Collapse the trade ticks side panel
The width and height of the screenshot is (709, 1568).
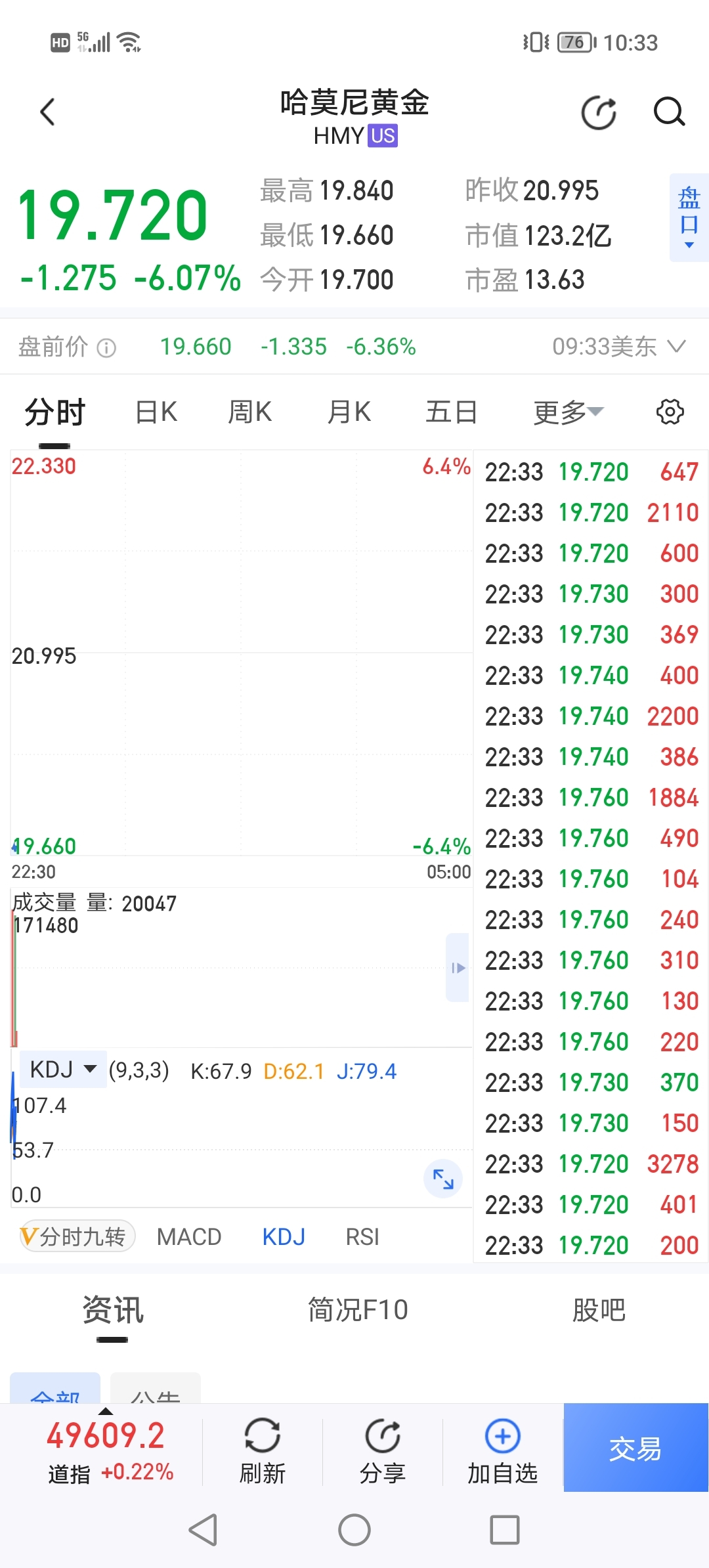458,967
